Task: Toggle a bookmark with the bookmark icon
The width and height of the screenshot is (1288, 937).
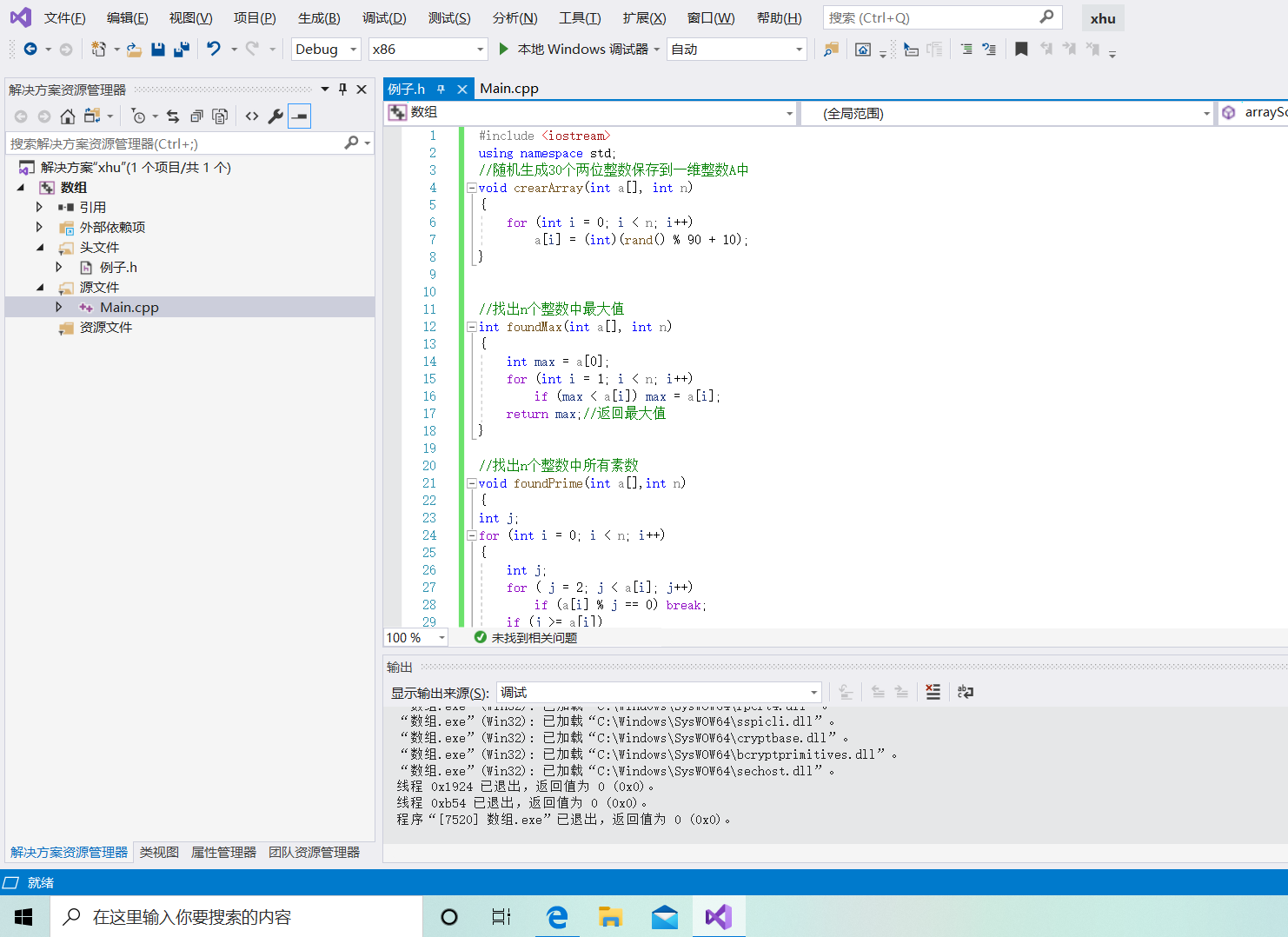Action: point(1021,50)
